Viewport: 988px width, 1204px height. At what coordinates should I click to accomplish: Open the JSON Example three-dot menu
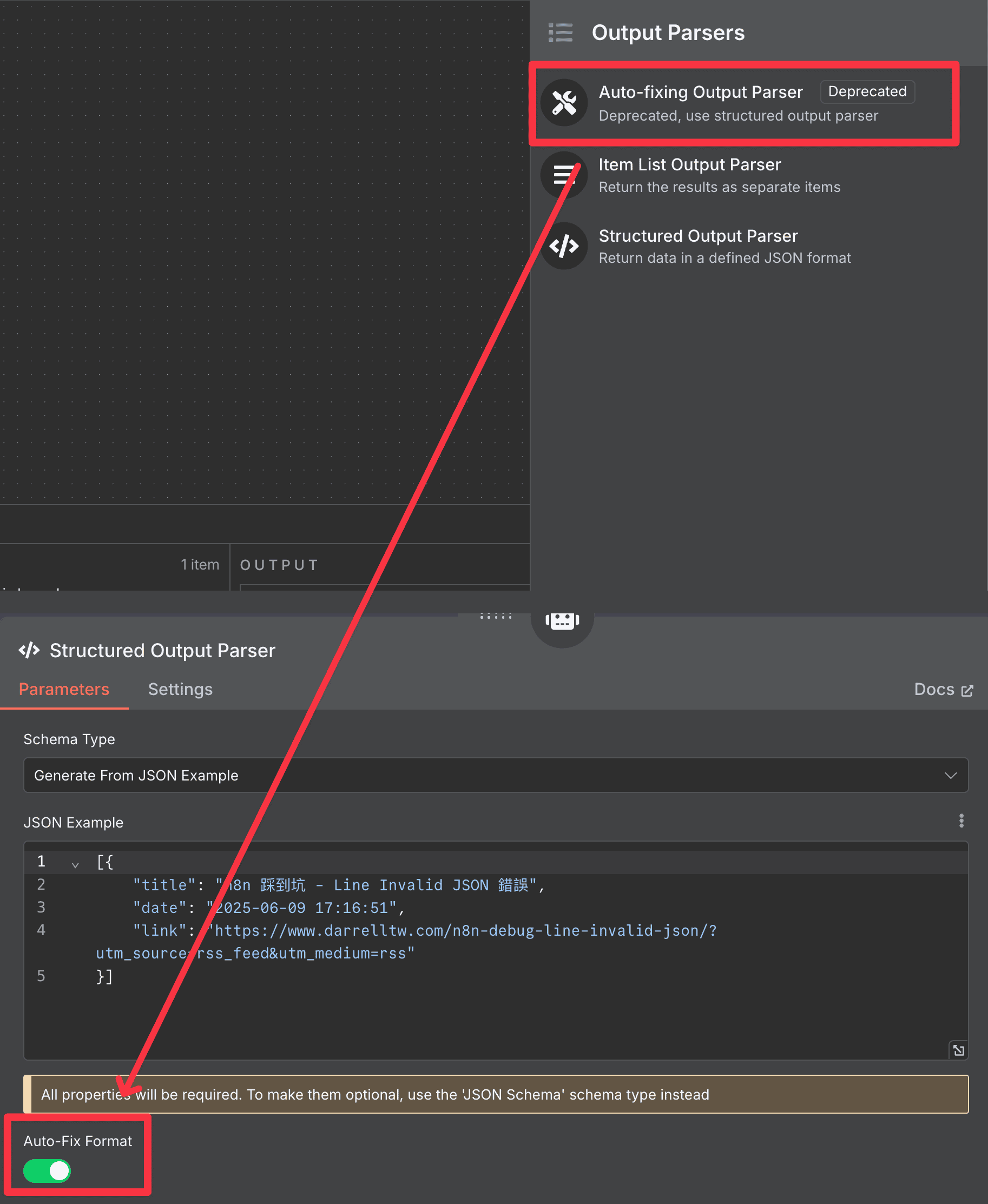click(x=961, y=821)
